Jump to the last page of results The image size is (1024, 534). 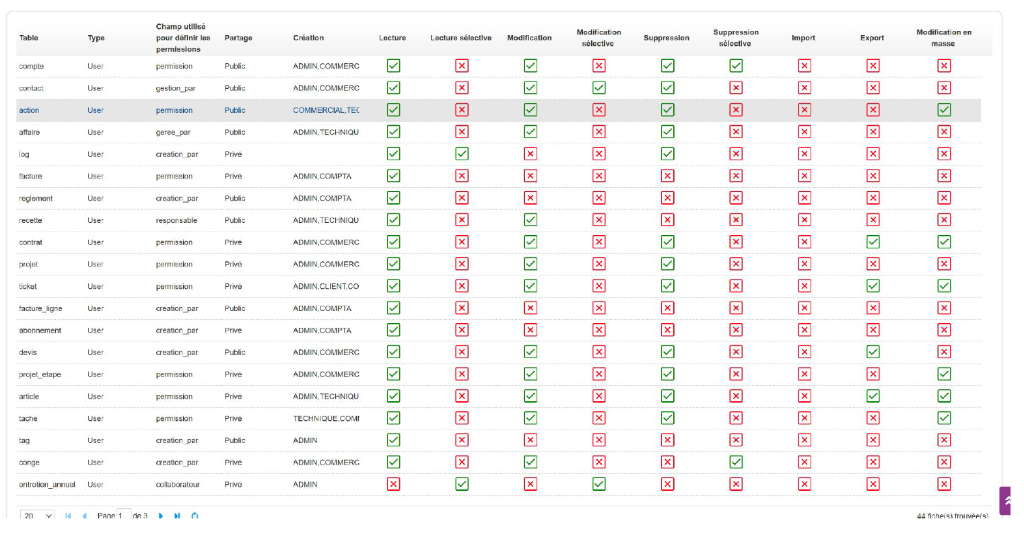pos(177,516)
